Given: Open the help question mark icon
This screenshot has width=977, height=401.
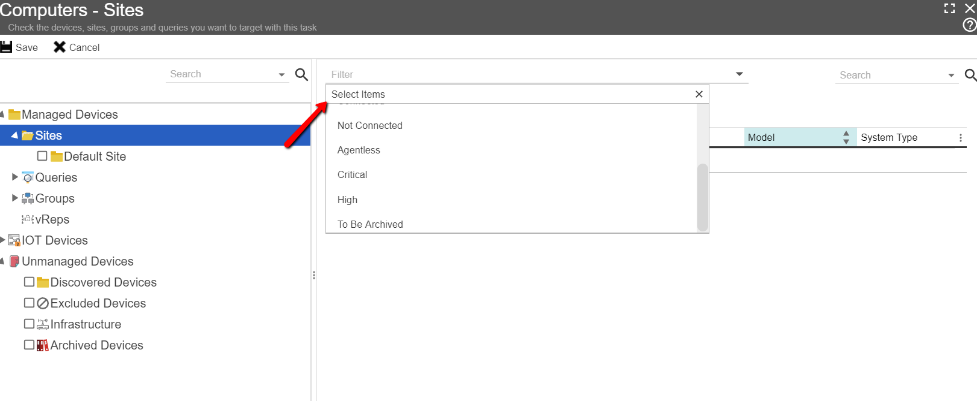Looking at the screenshot, I should 970,24.
